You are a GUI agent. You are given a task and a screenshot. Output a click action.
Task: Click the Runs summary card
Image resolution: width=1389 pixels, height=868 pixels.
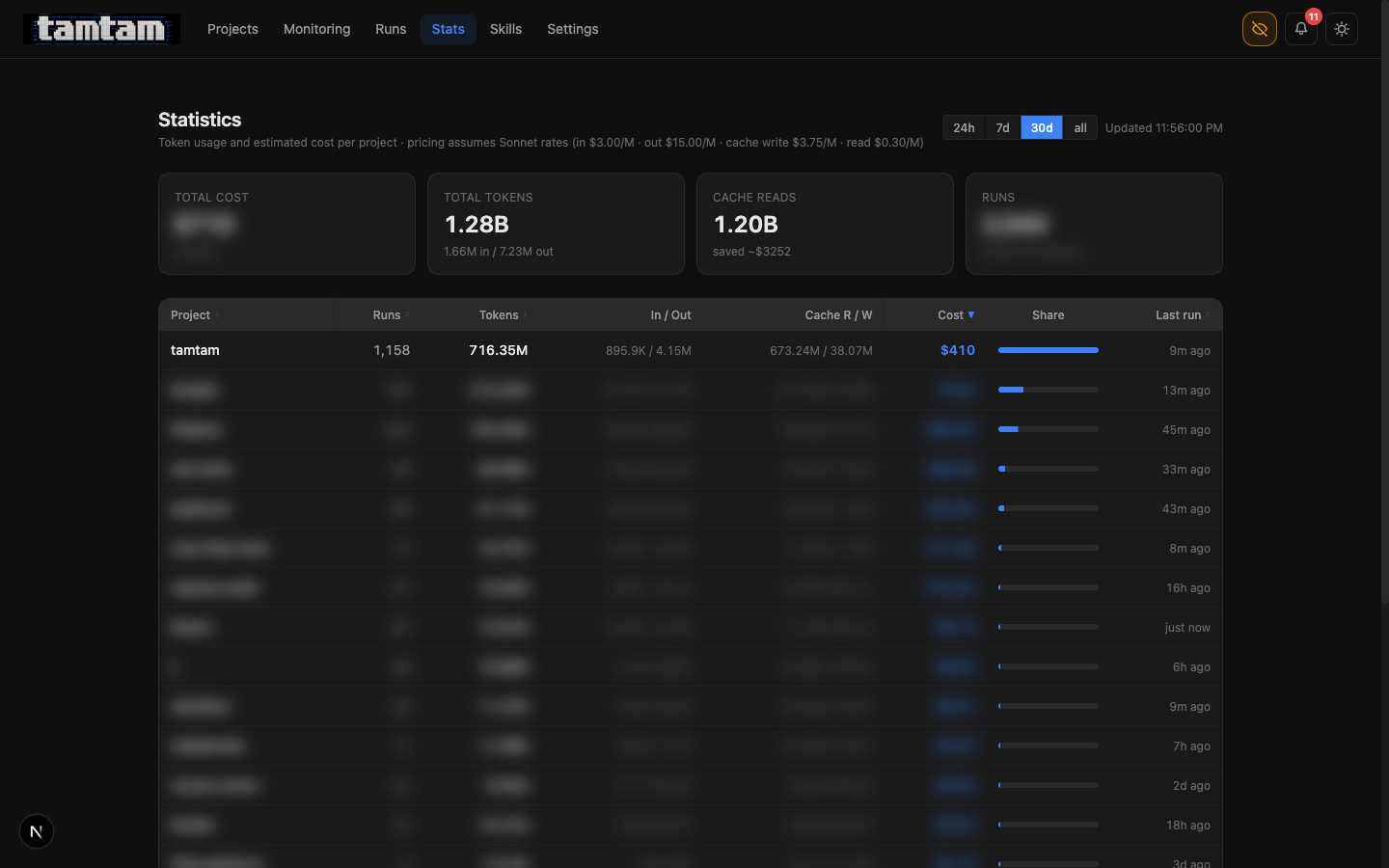(x=1094, y=224)
